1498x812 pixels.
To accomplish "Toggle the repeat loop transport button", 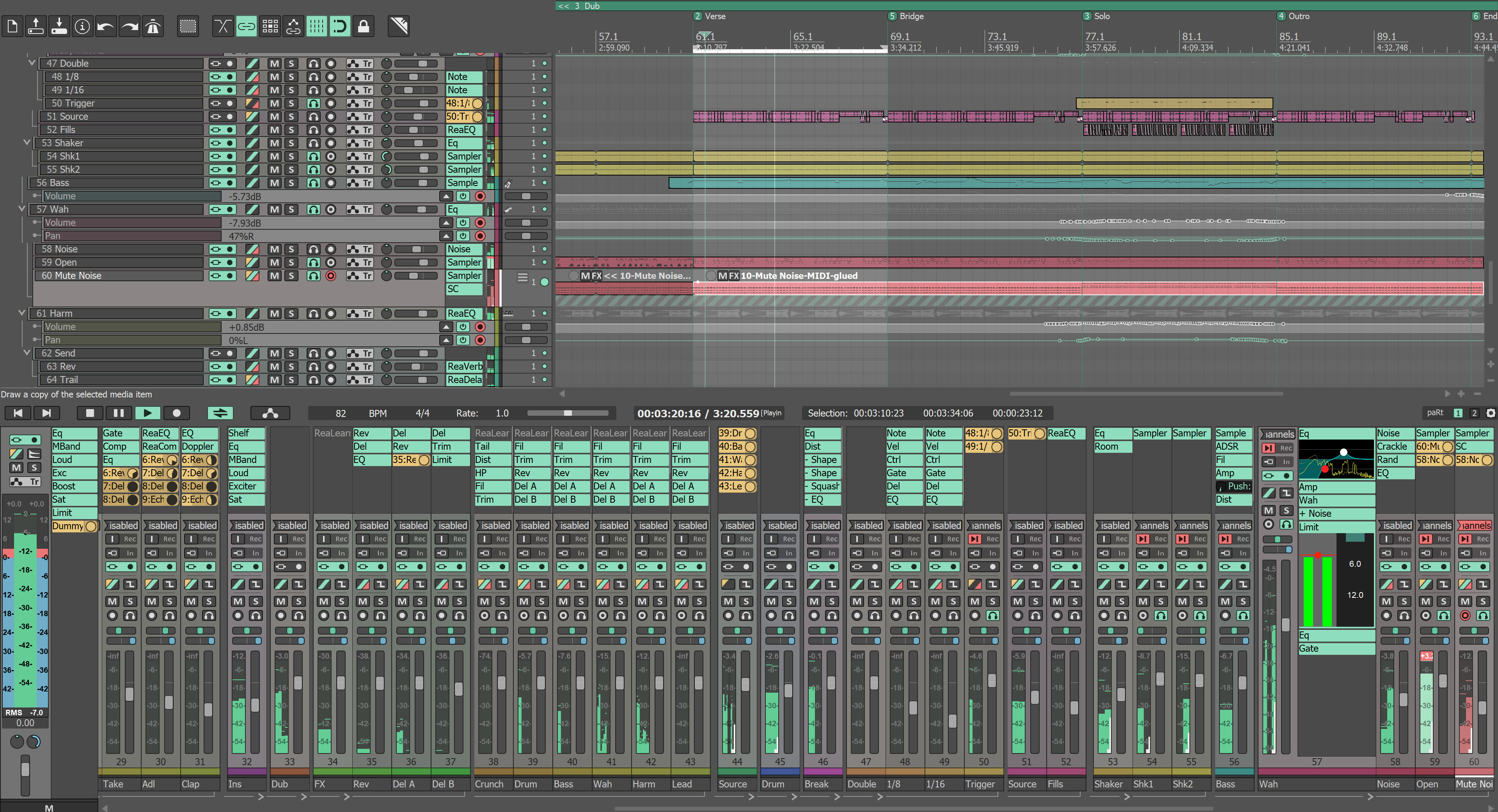I will [x=220, y=413].
